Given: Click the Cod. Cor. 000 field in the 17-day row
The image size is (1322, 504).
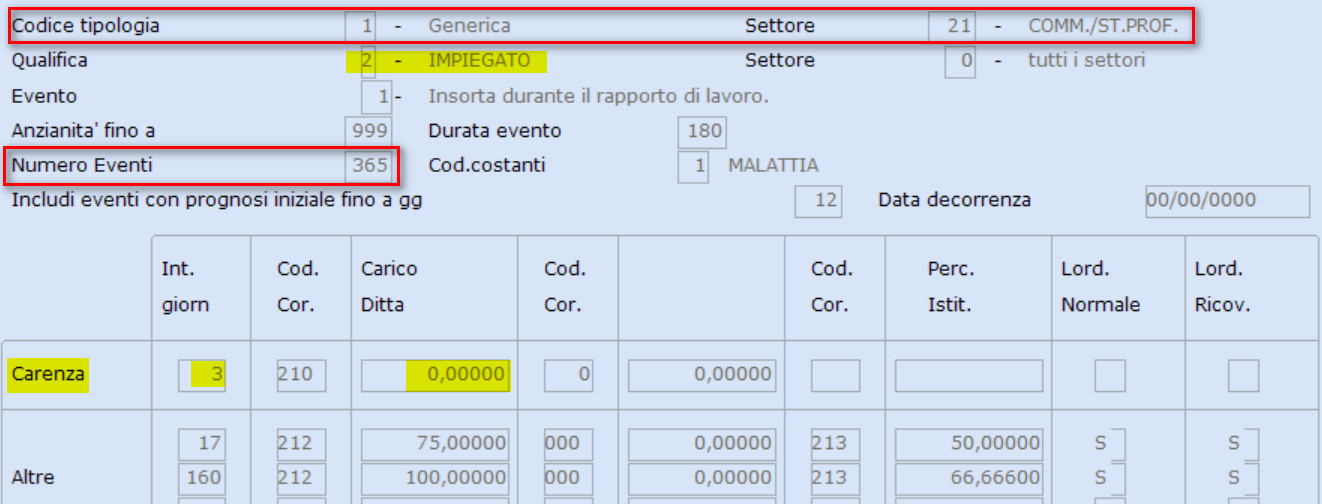Looking at the screenshot, I should [x=568, y=443].
